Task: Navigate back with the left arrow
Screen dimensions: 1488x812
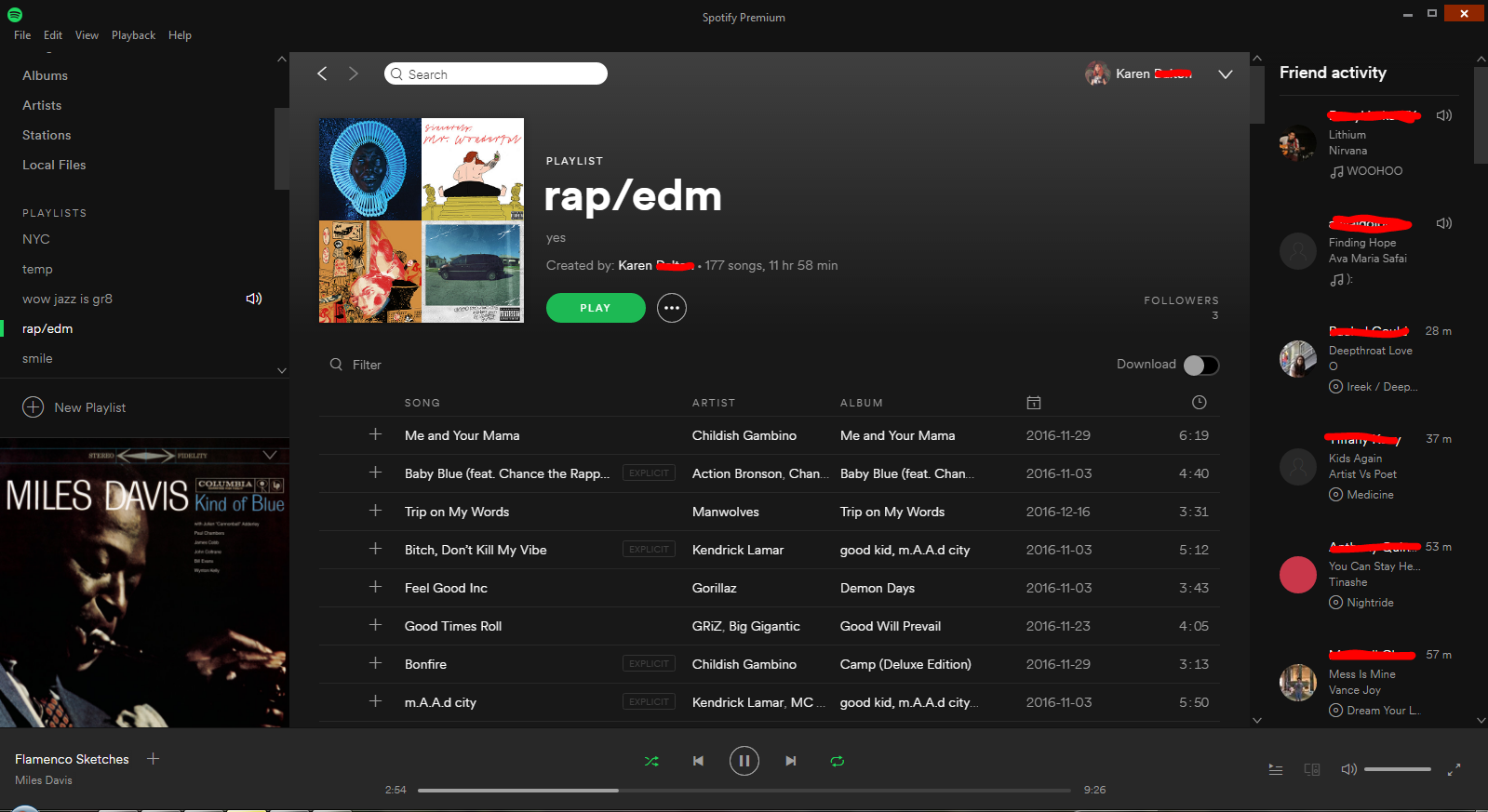Action: (322, 73)
